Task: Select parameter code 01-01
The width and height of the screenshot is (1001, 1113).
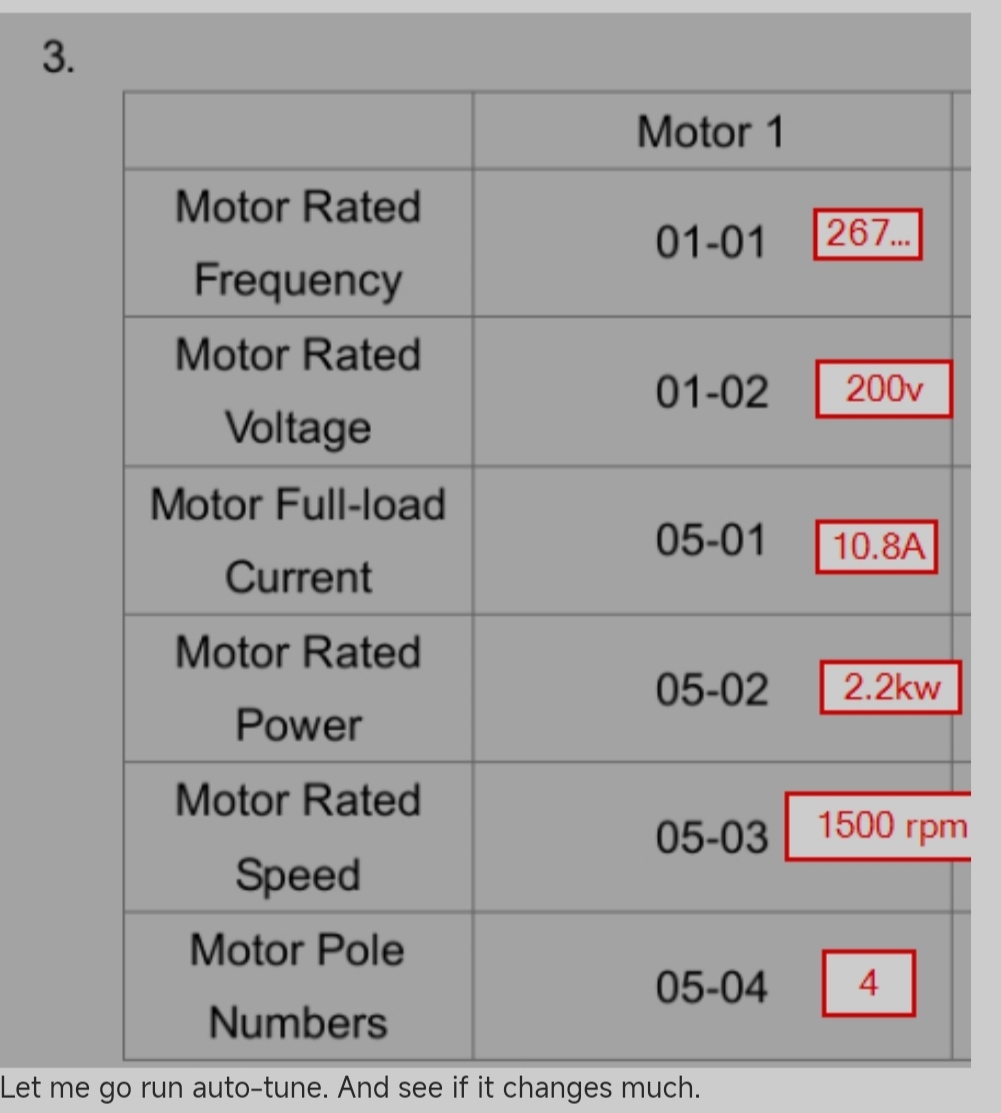Action: [x=711, y=242]
